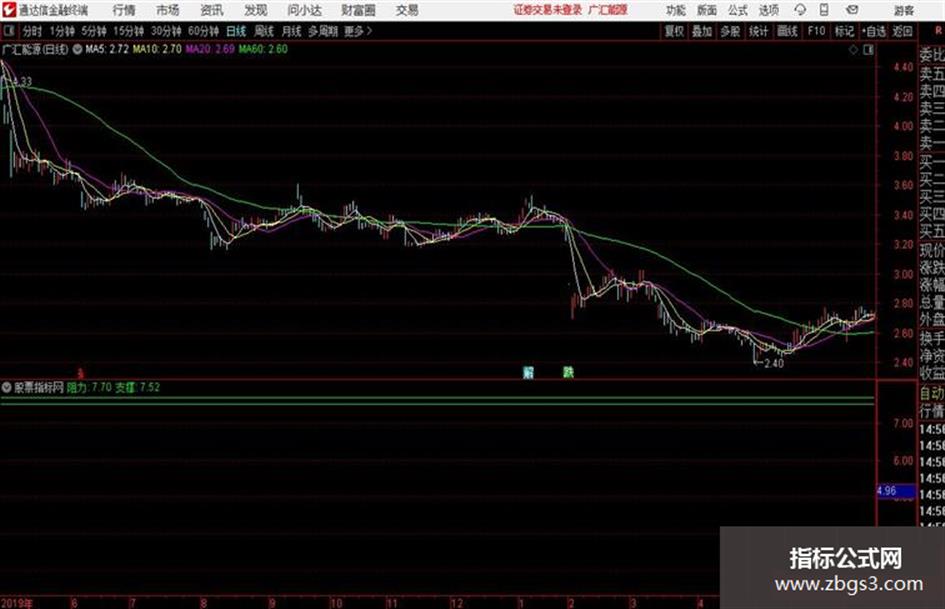Switch to 分时 period tab
Viewport: 945px width, 609px height.
[x=32, y=31]
